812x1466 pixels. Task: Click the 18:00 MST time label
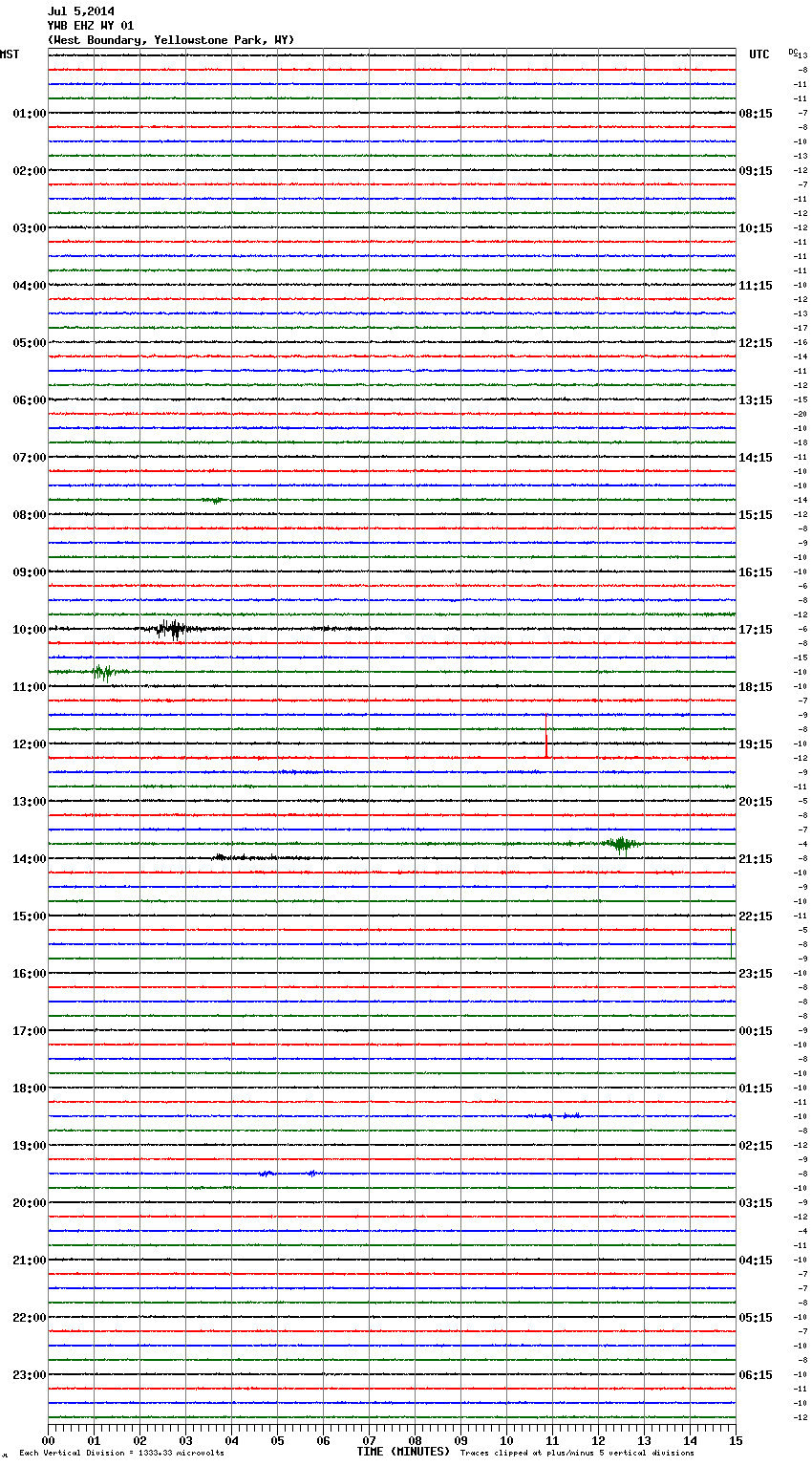29,1089
